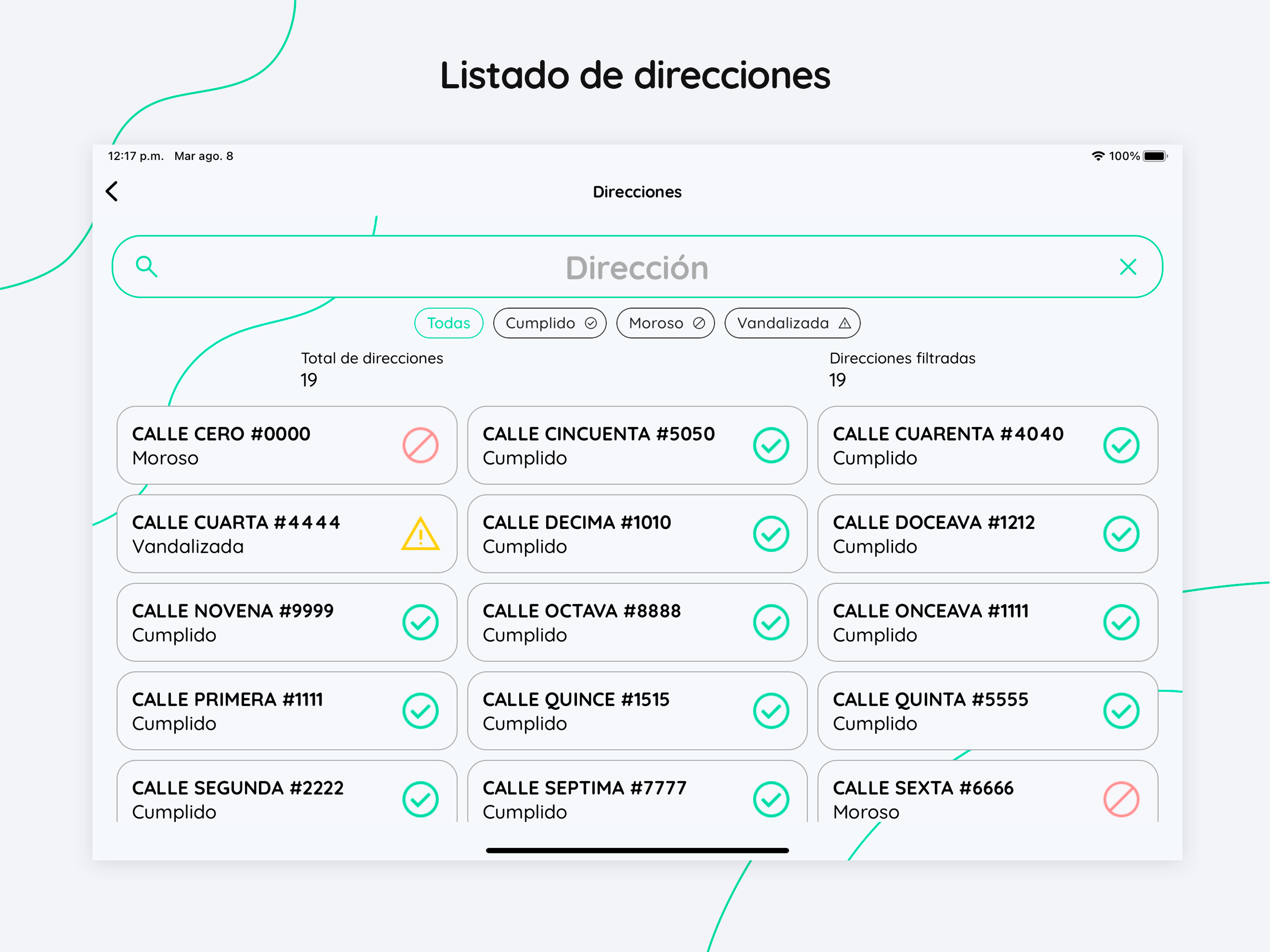
Task: Open the CALLE CUARENTA #4040 address title
Action: [948, 434]
